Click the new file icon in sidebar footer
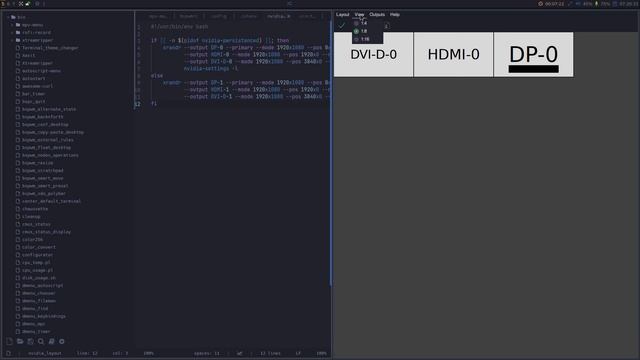This screenshot has width=640, height=360. click(x=9, y=341)
